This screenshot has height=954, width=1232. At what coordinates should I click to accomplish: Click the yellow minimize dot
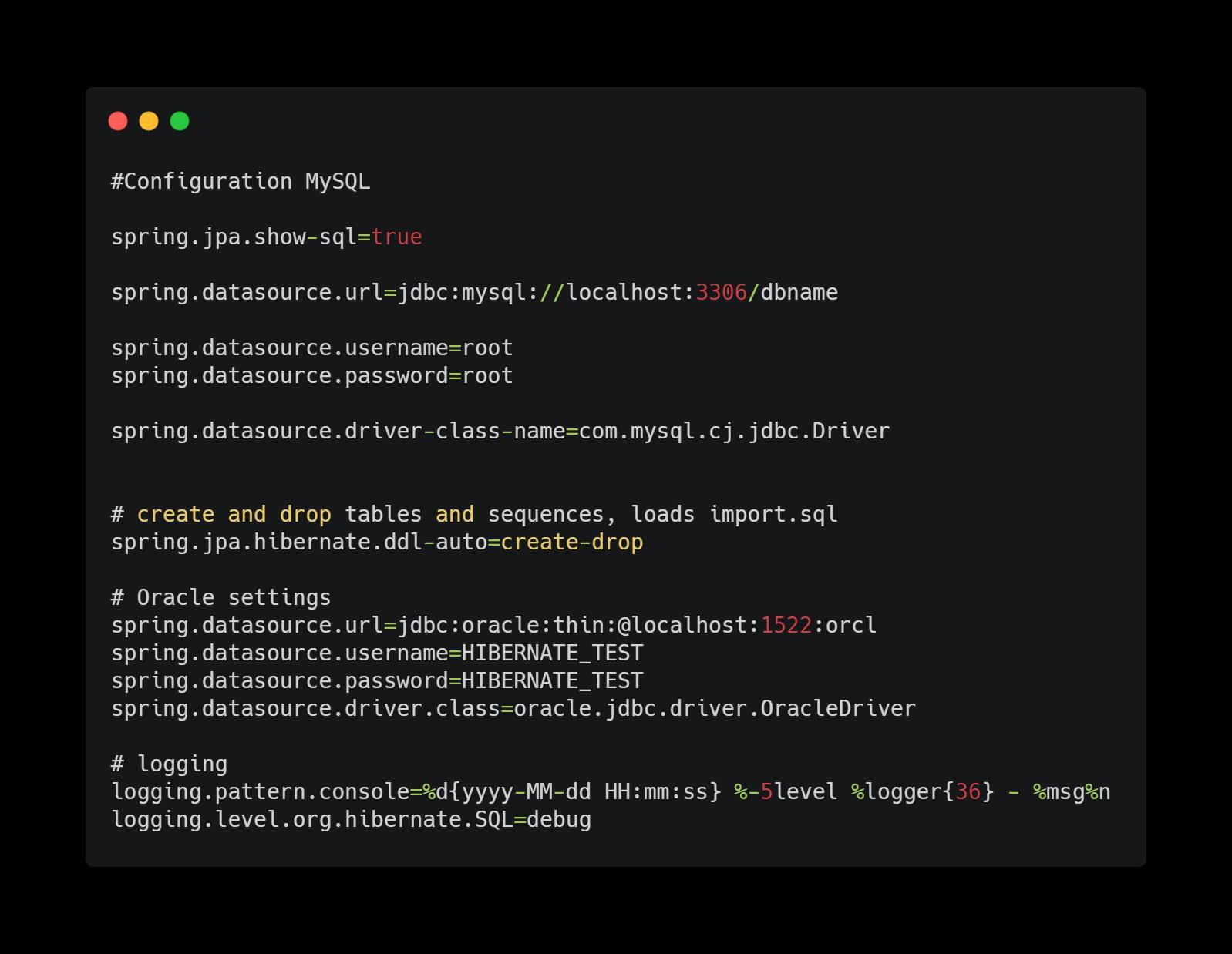point(149,121)
